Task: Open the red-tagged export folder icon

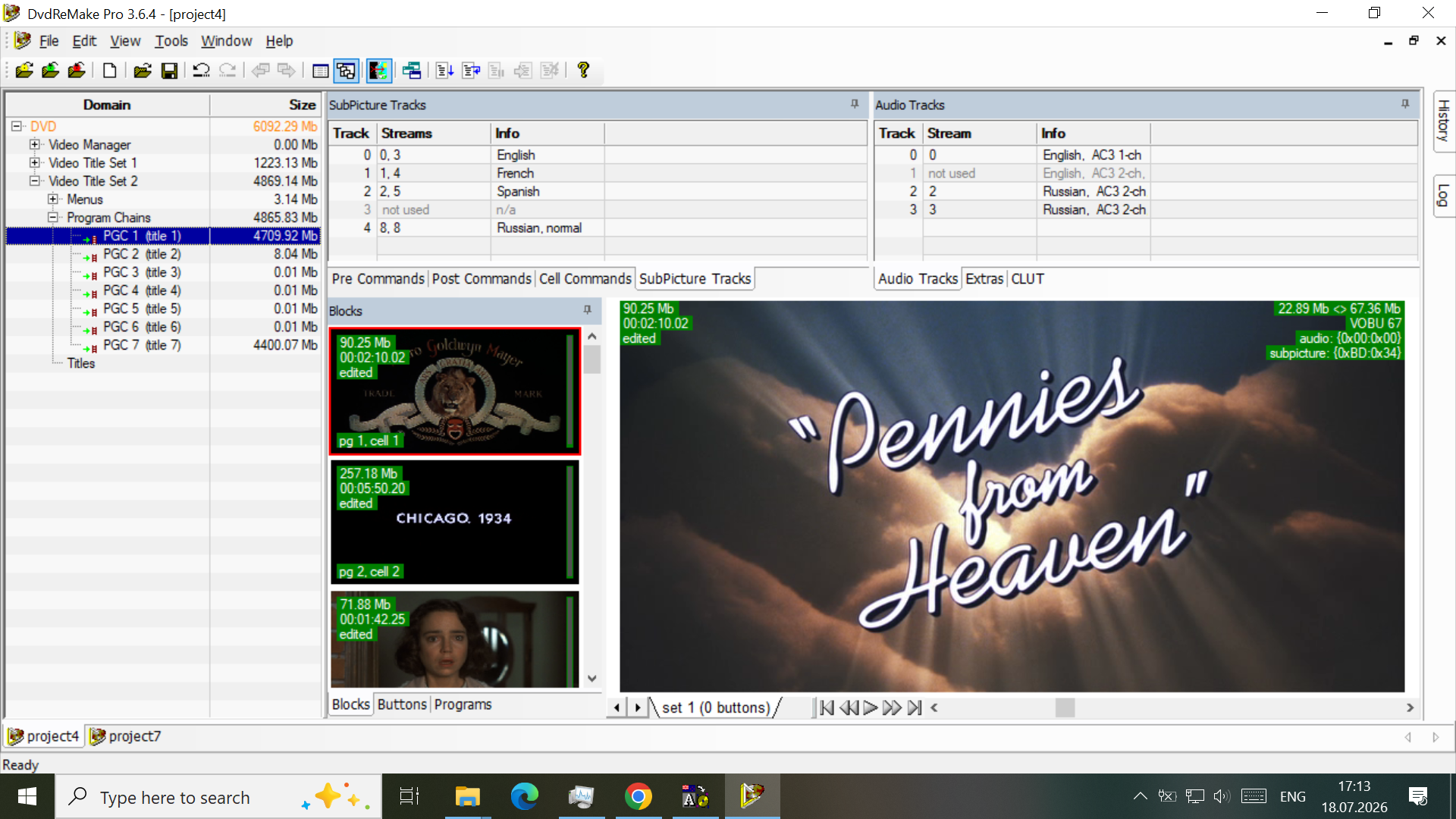Action: point(77,71)
